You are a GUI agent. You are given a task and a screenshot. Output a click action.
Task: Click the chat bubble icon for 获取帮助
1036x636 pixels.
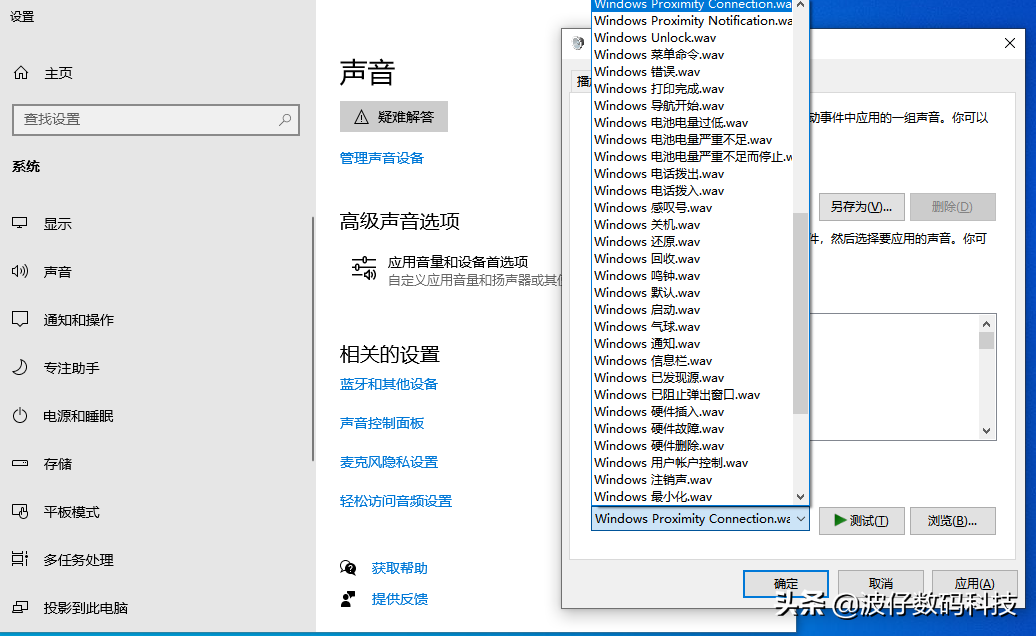(x=348, y=567)
